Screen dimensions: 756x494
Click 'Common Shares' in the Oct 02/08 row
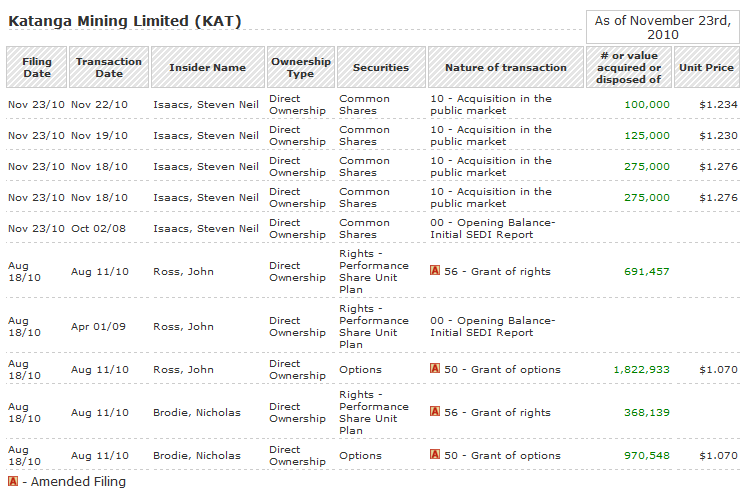[x=364, y=228]
